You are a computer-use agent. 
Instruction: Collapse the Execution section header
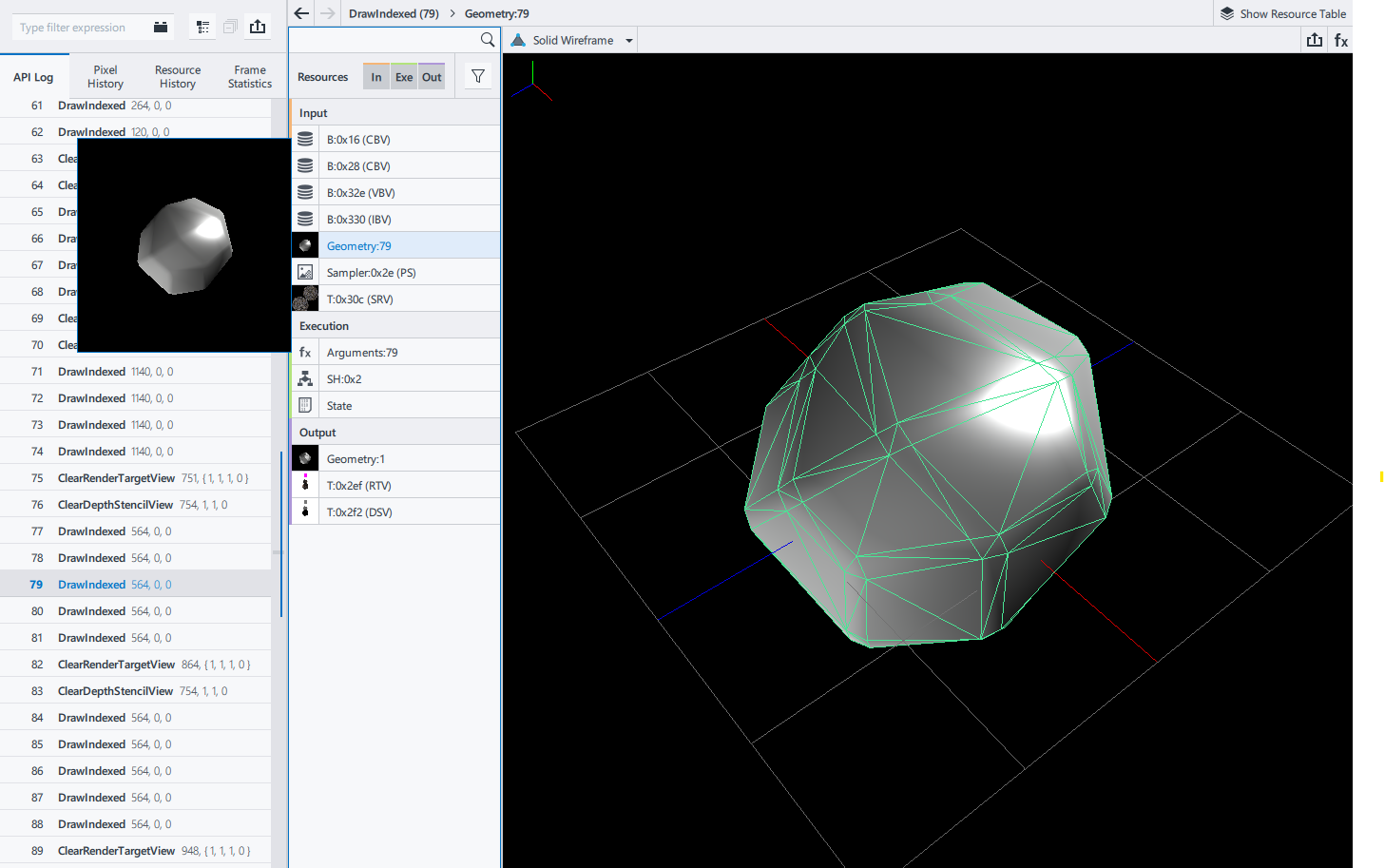pos(324,326)
